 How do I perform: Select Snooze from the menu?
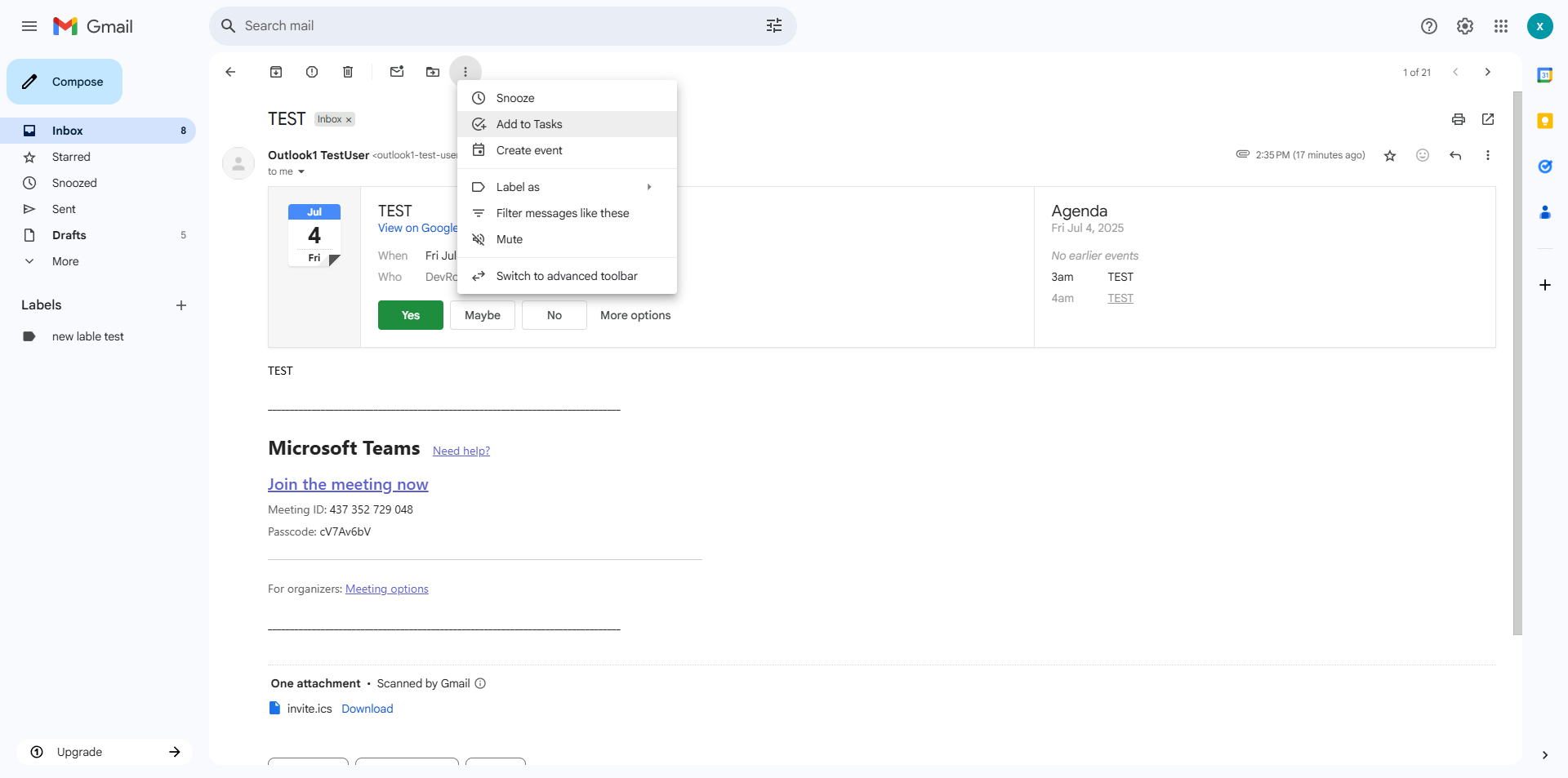click(567, 98)
